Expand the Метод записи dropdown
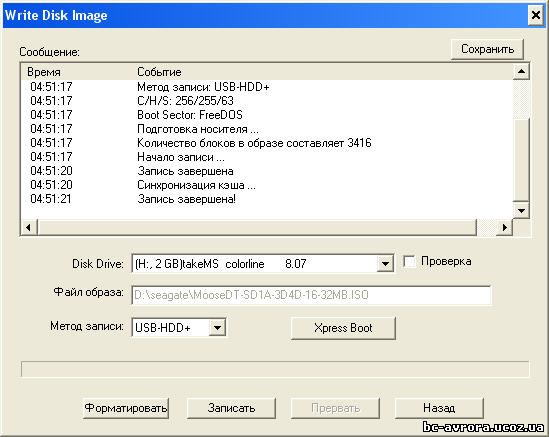 click(x=217, y=328)
